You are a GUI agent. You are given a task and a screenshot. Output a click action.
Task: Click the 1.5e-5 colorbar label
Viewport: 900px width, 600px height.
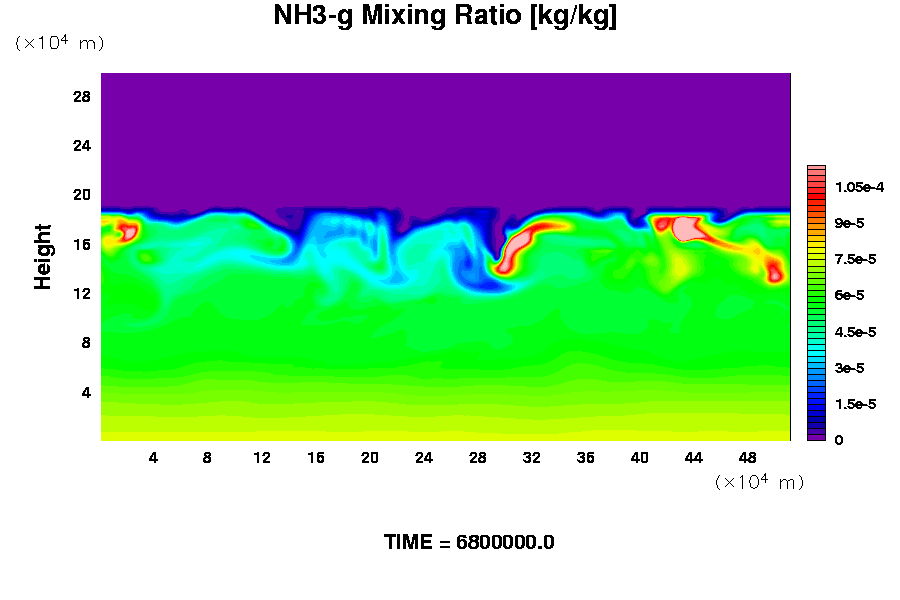[x=856, y=404]
